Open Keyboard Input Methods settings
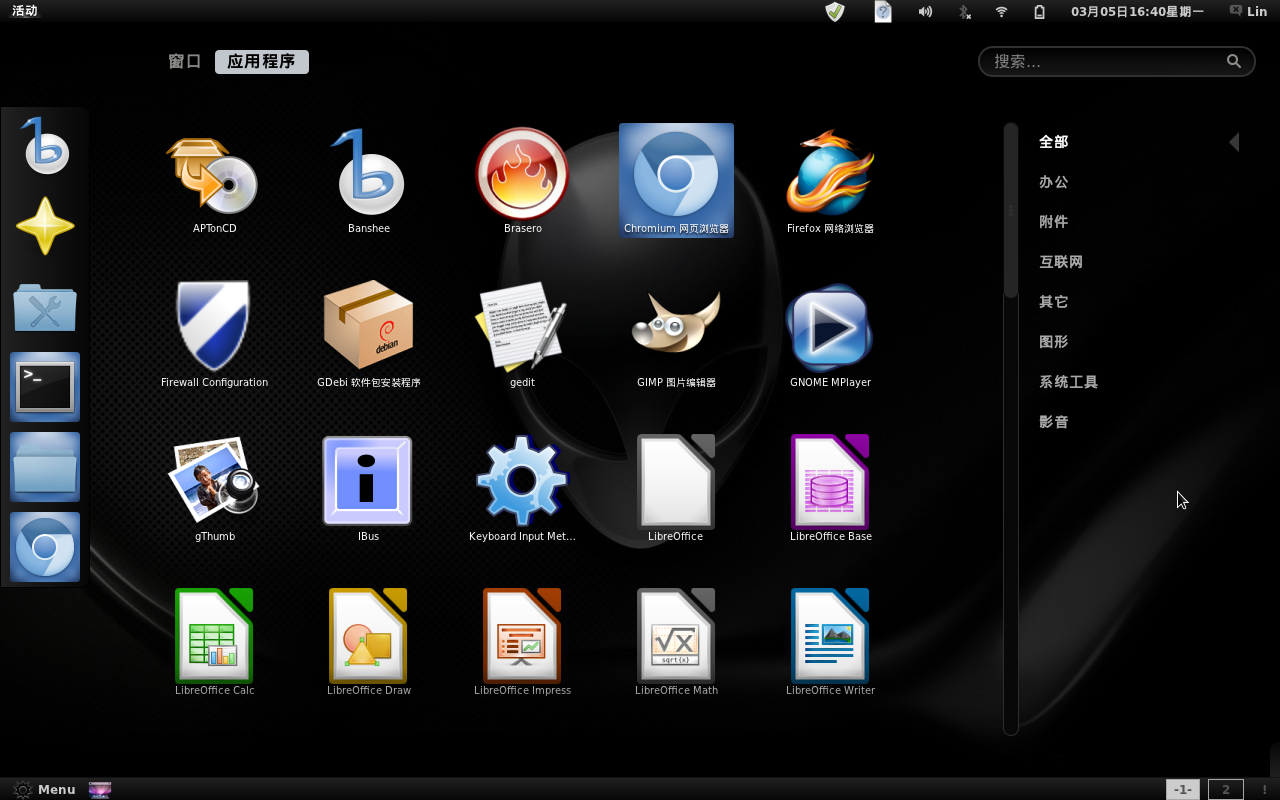Viewport: 1280px width, 800px height. coord(522,490)
